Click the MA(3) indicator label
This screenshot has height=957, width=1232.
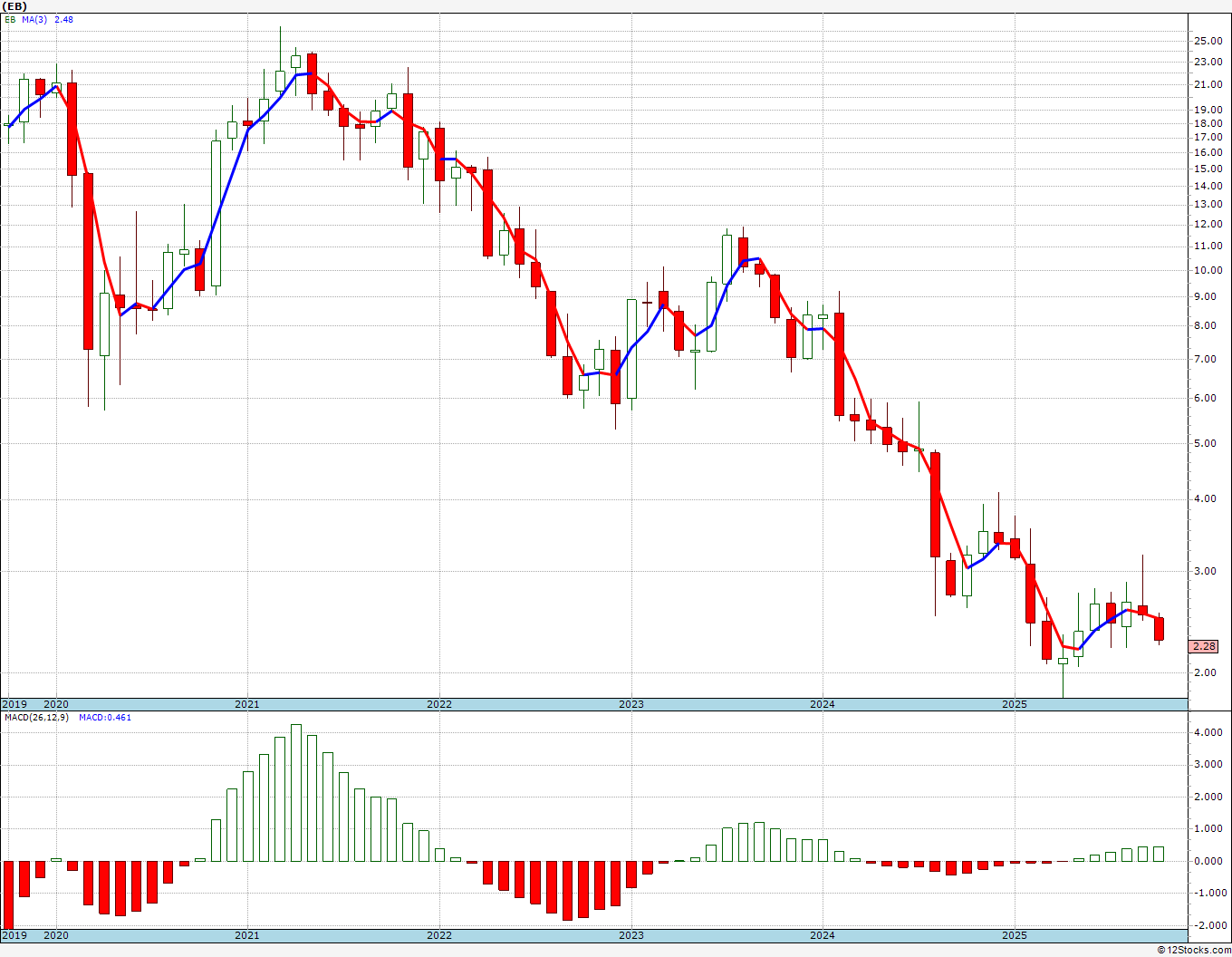34,19
